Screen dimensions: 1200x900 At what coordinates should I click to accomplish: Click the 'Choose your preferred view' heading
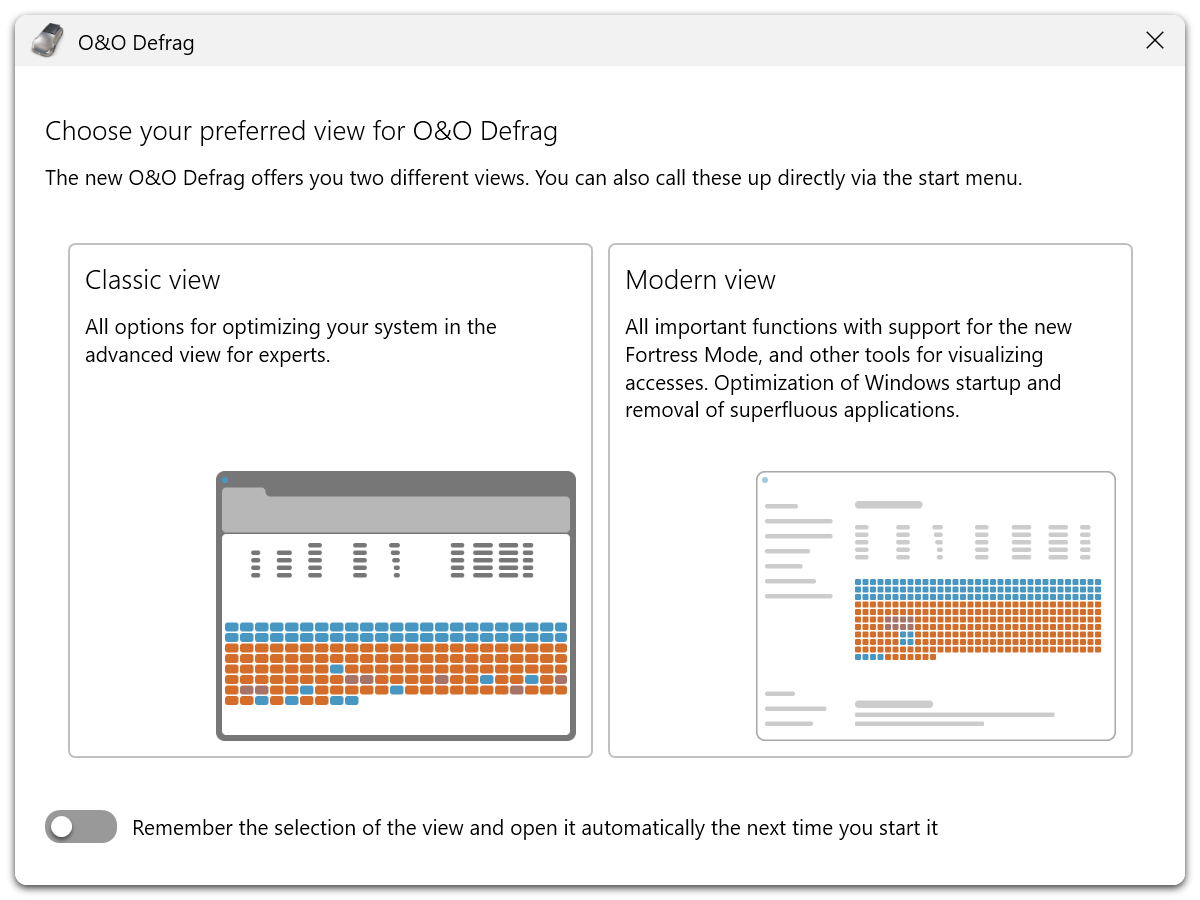click(301, 131)
